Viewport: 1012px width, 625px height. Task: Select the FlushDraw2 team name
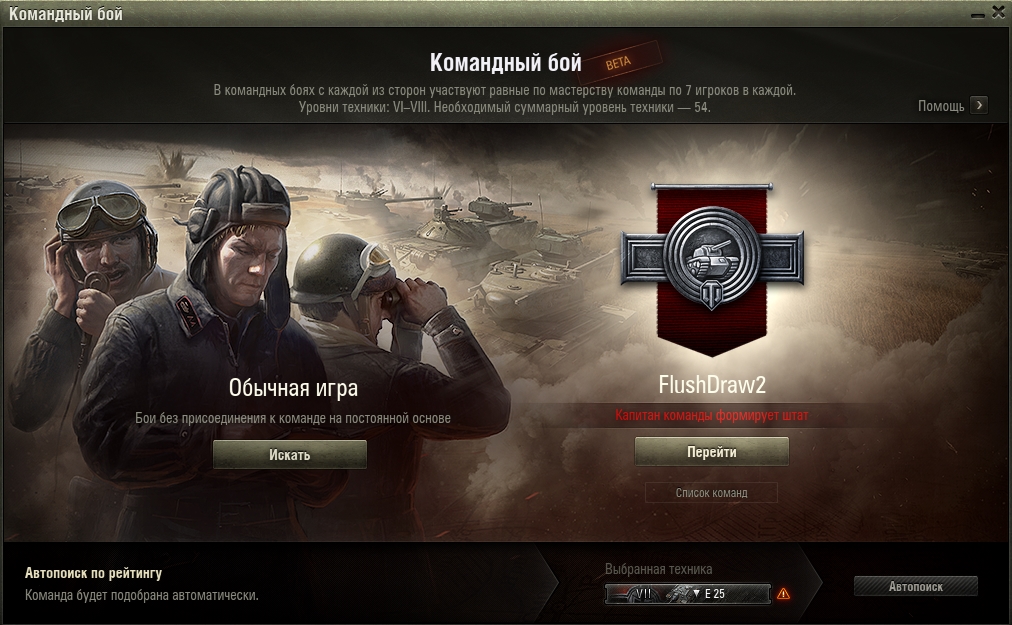tap(712, 385)
